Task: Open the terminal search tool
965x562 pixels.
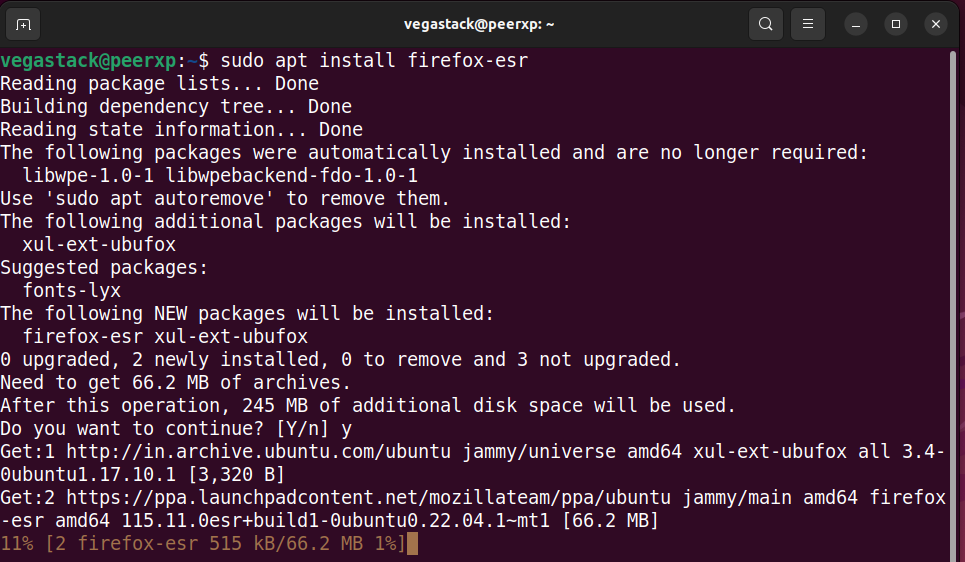Action: coord(765,23)
